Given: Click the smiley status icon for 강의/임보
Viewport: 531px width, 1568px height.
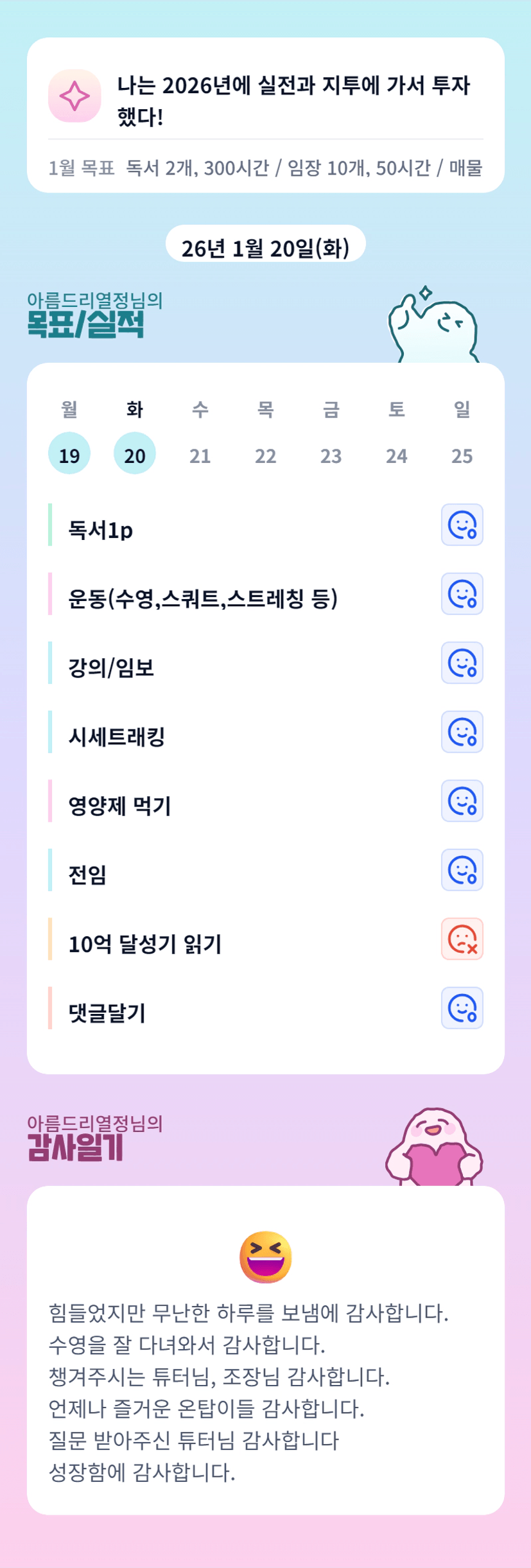Looking at the screenshot, I should 462,663.
